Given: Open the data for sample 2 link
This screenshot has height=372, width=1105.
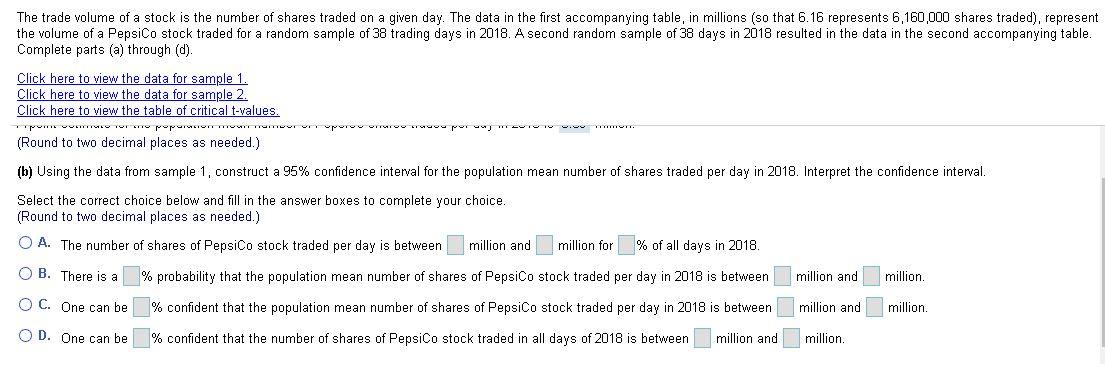Looking at the screenshot, I should tap(132, 94).
